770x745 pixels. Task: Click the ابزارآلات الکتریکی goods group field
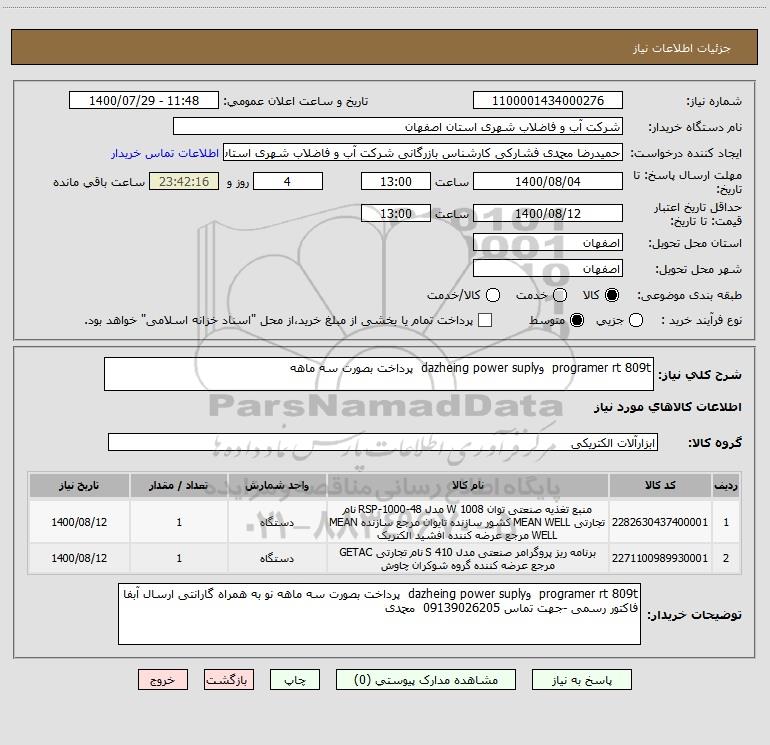(x=383, y=442)
